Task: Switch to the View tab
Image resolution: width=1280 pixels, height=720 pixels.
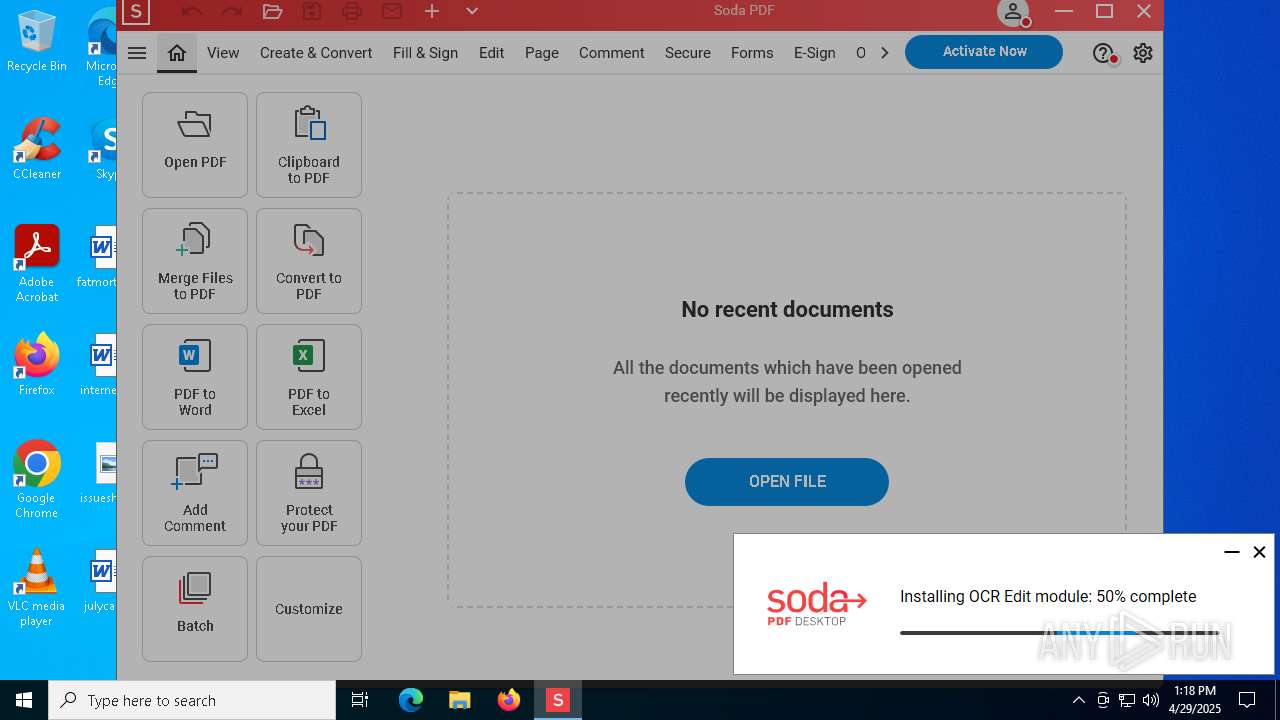Action: tap(223, 53)
